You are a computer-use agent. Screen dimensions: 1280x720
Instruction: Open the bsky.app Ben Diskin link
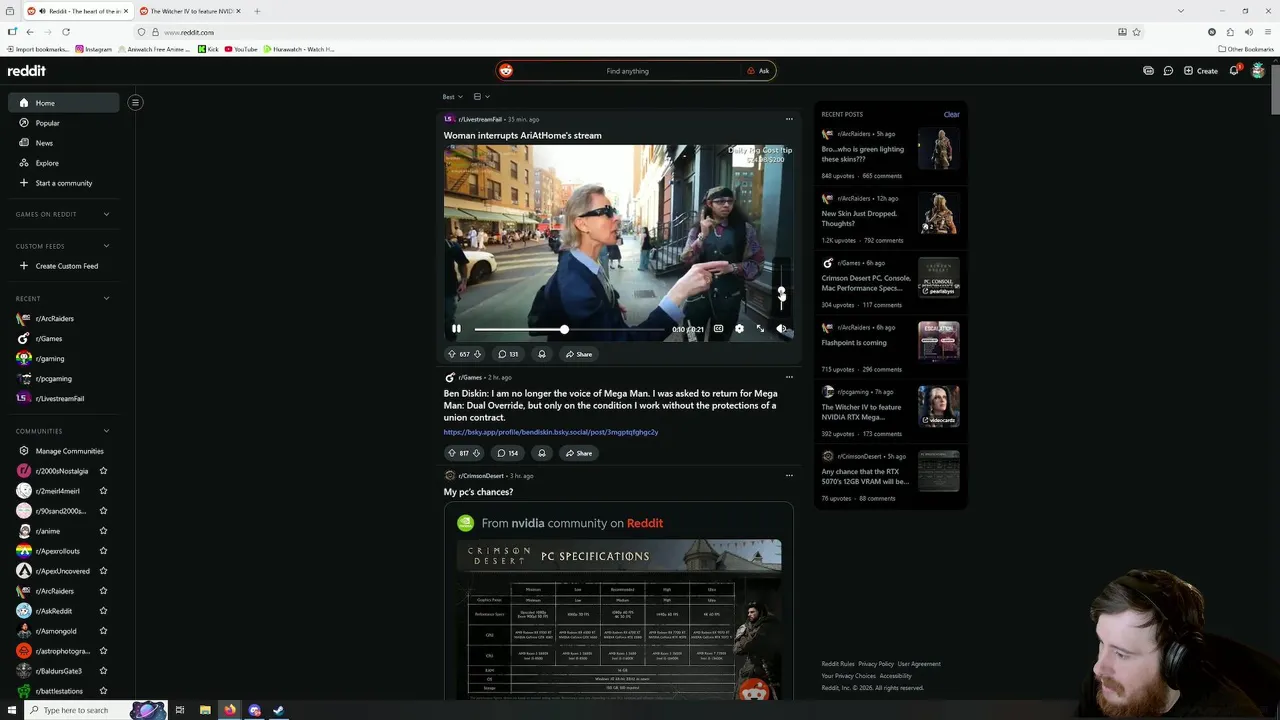(x=551, y=432)
